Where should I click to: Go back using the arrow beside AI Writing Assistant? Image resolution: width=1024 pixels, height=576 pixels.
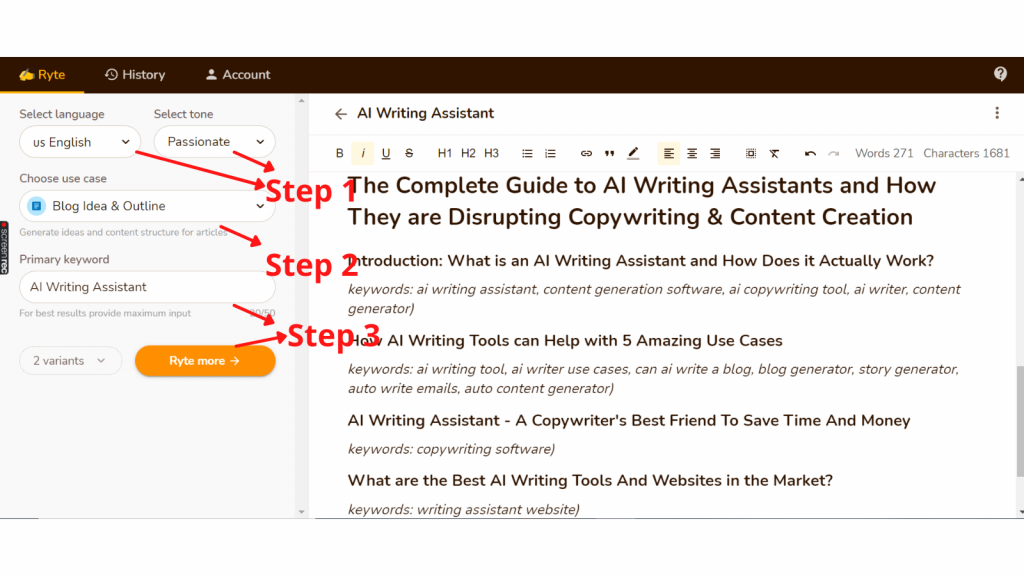[x=340, y=114]
